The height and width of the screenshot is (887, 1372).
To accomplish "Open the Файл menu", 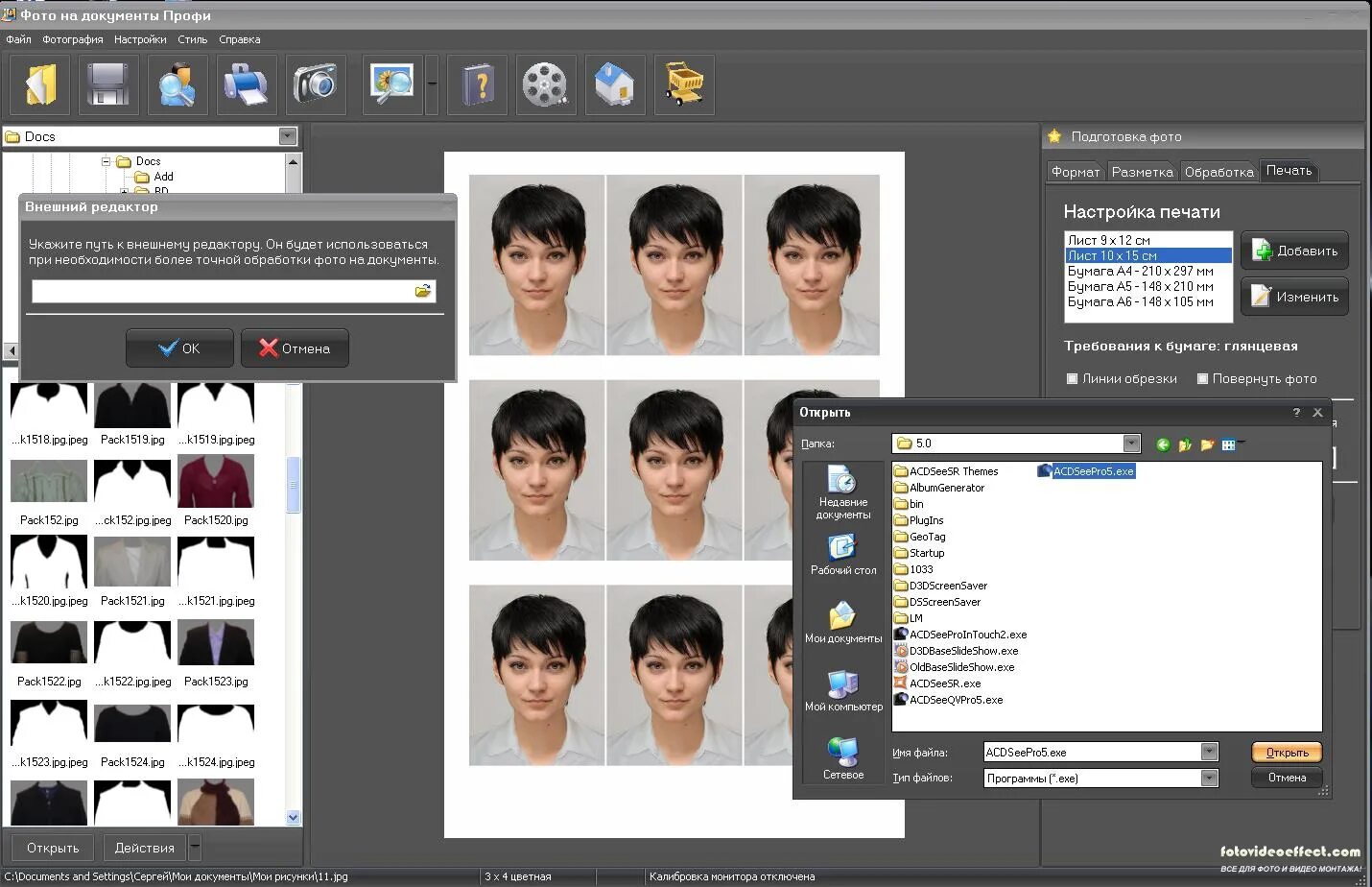I will [18, 39].
